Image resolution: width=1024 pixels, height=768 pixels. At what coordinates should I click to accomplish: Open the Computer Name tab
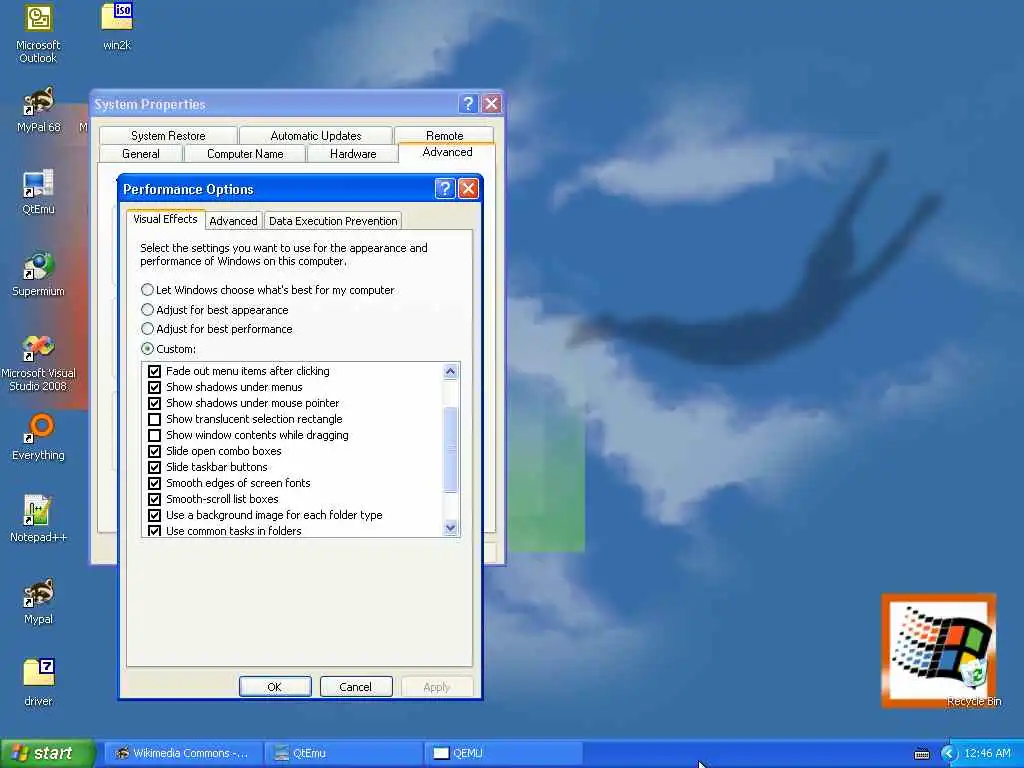tap(245, 153)
